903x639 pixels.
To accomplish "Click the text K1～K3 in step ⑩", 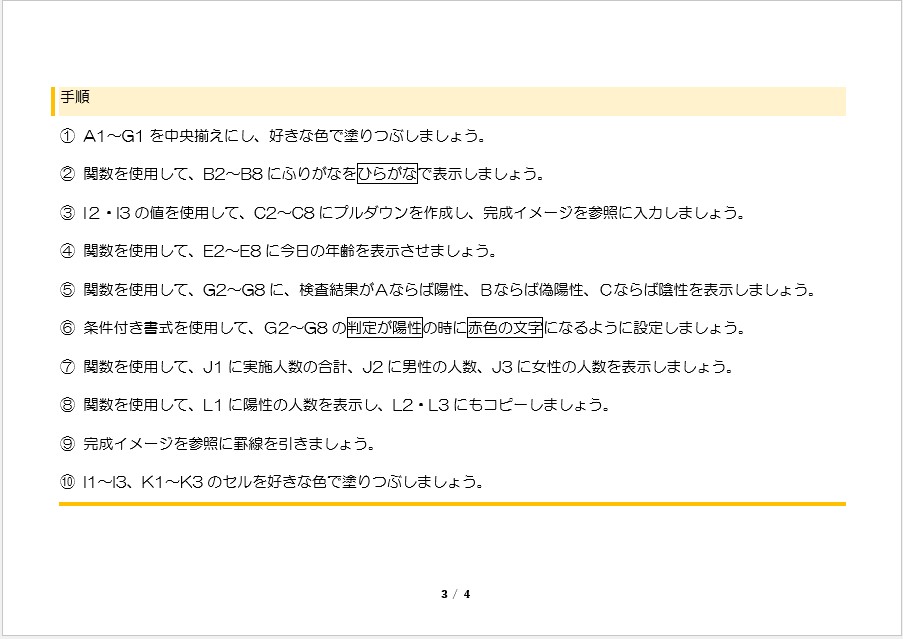I will 170,482.
